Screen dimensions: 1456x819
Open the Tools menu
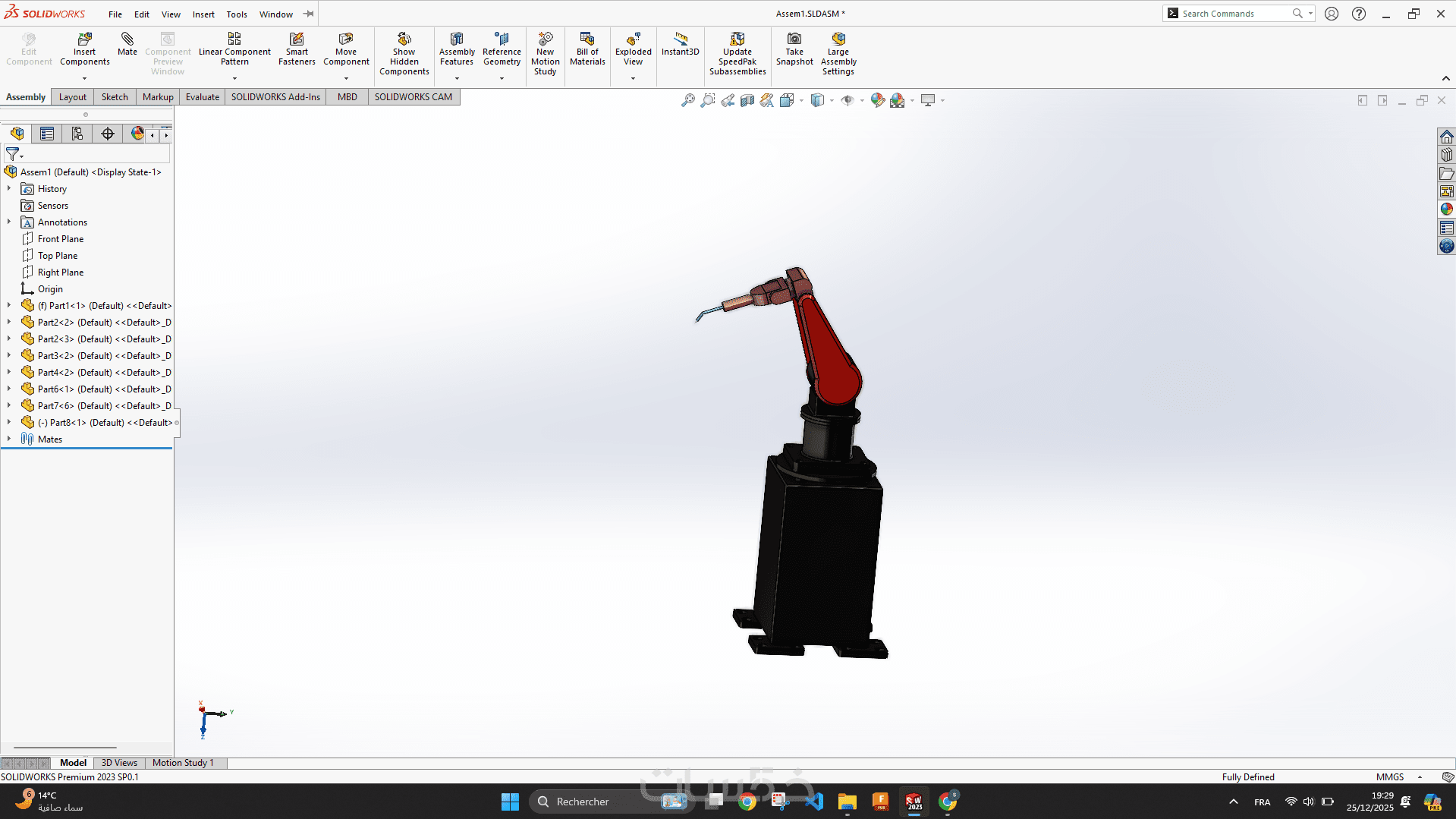(x=237, y=14)
